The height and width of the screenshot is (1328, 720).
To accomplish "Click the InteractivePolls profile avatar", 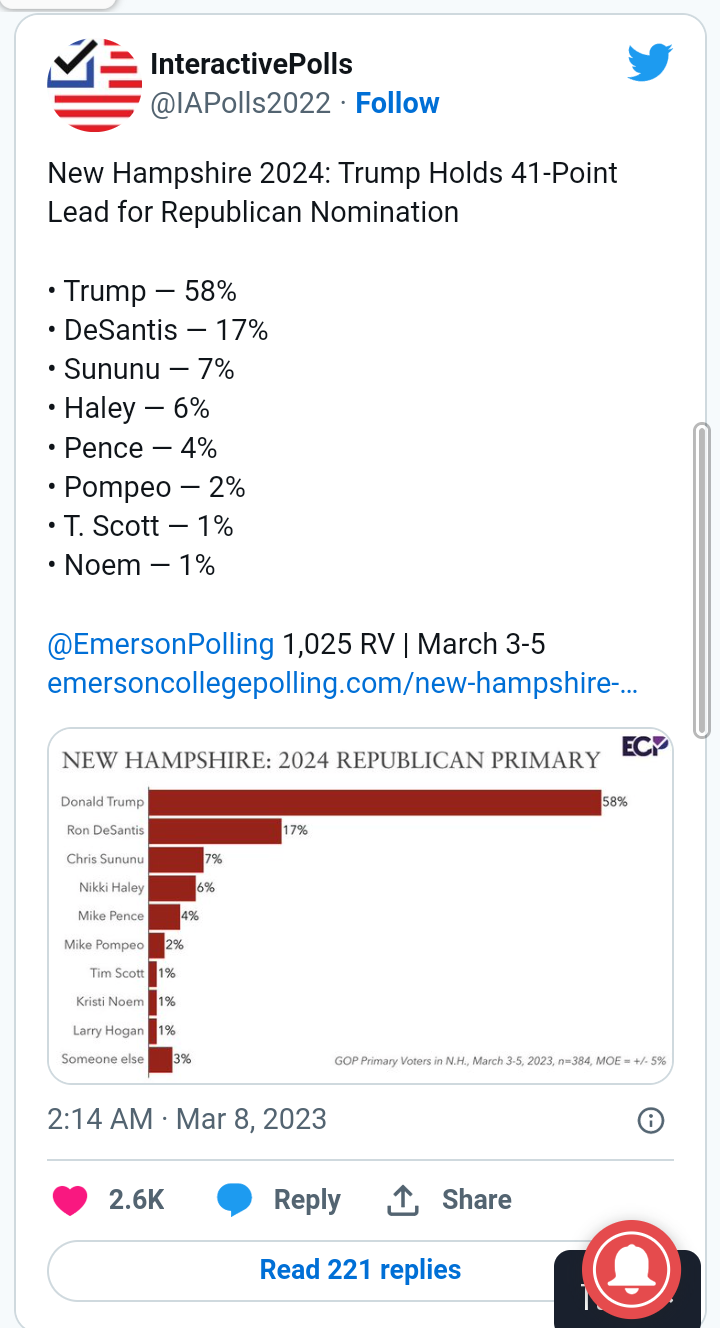I will (95, 85).
